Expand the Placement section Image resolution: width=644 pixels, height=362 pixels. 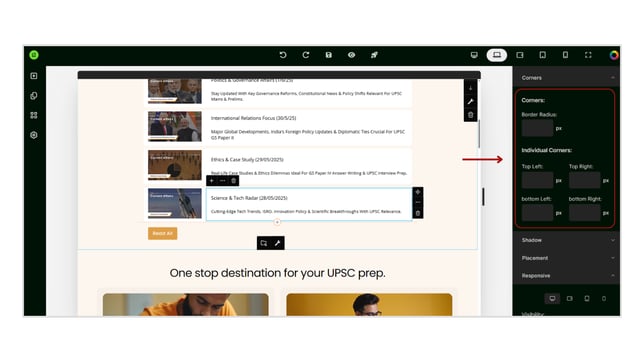pyautogui.click(x=566, y=258)
